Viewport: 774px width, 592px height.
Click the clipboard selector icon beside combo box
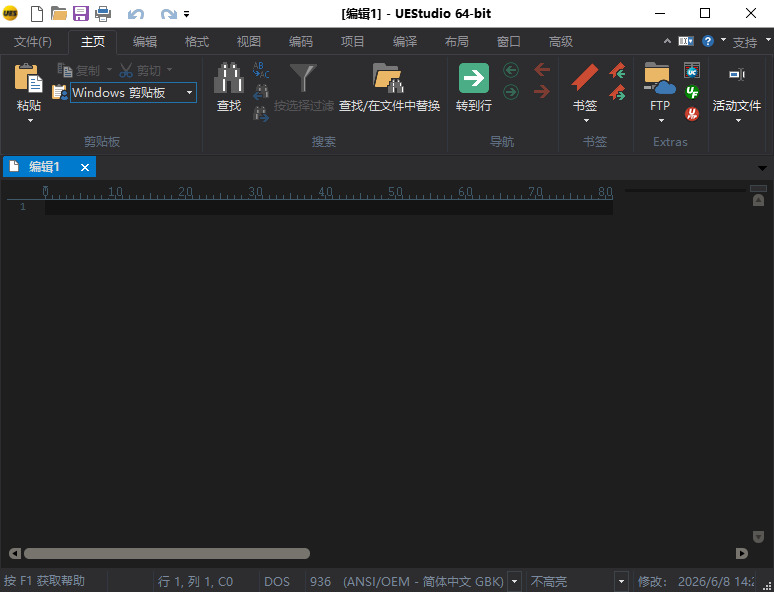(60, 92)
